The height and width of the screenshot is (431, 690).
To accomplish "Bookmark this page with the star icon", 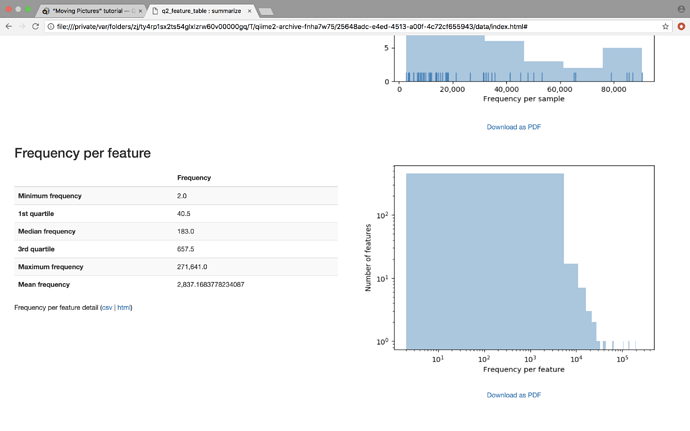I will (x=665, y=27).
